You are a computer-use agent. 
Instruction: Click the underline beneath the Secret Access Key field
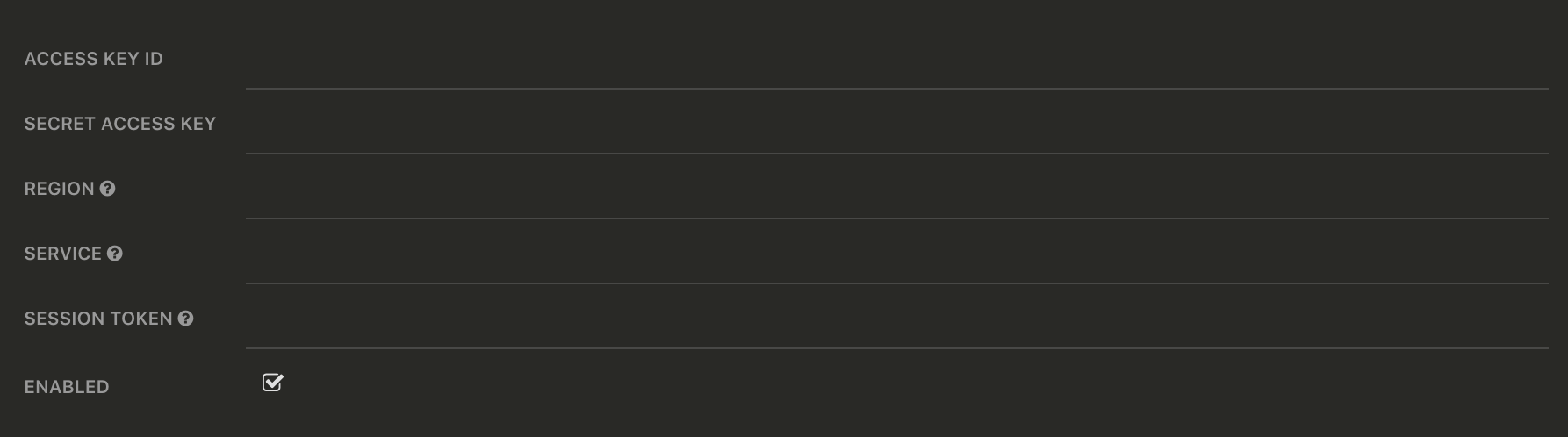897,153
